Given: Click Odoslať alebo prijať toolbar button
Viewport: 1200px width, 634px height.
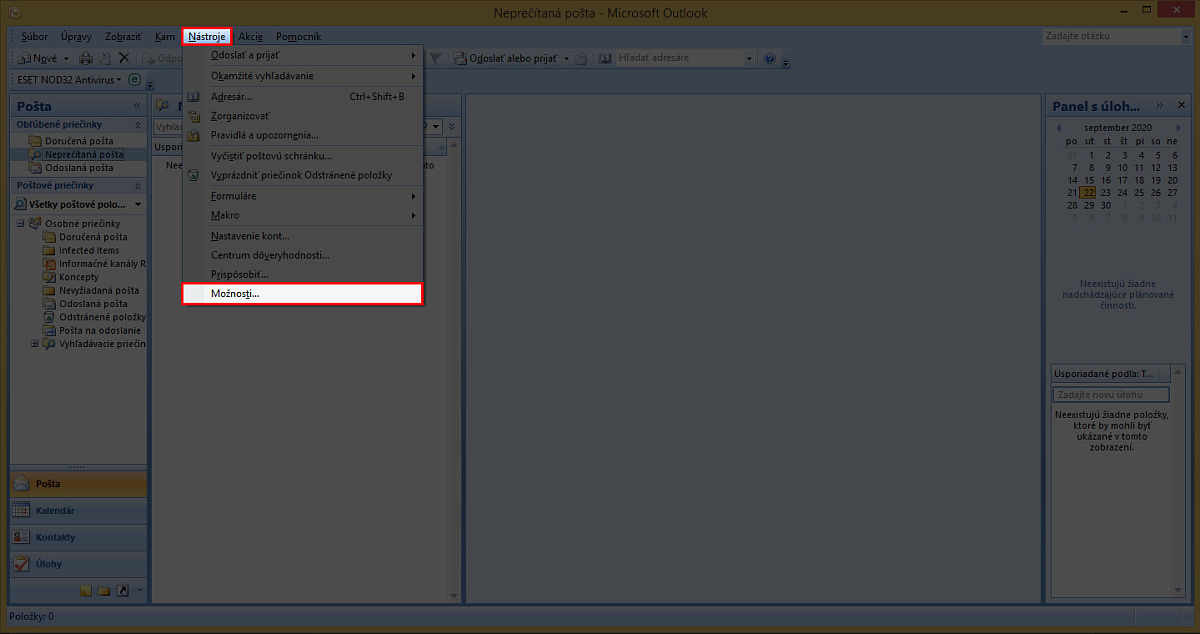Looking at the screenshot, I should [x=508, y=58].
